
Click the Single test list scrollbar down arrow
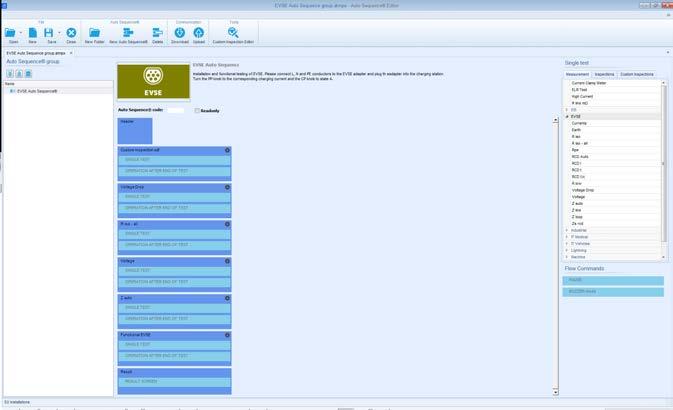coord(664,257)
